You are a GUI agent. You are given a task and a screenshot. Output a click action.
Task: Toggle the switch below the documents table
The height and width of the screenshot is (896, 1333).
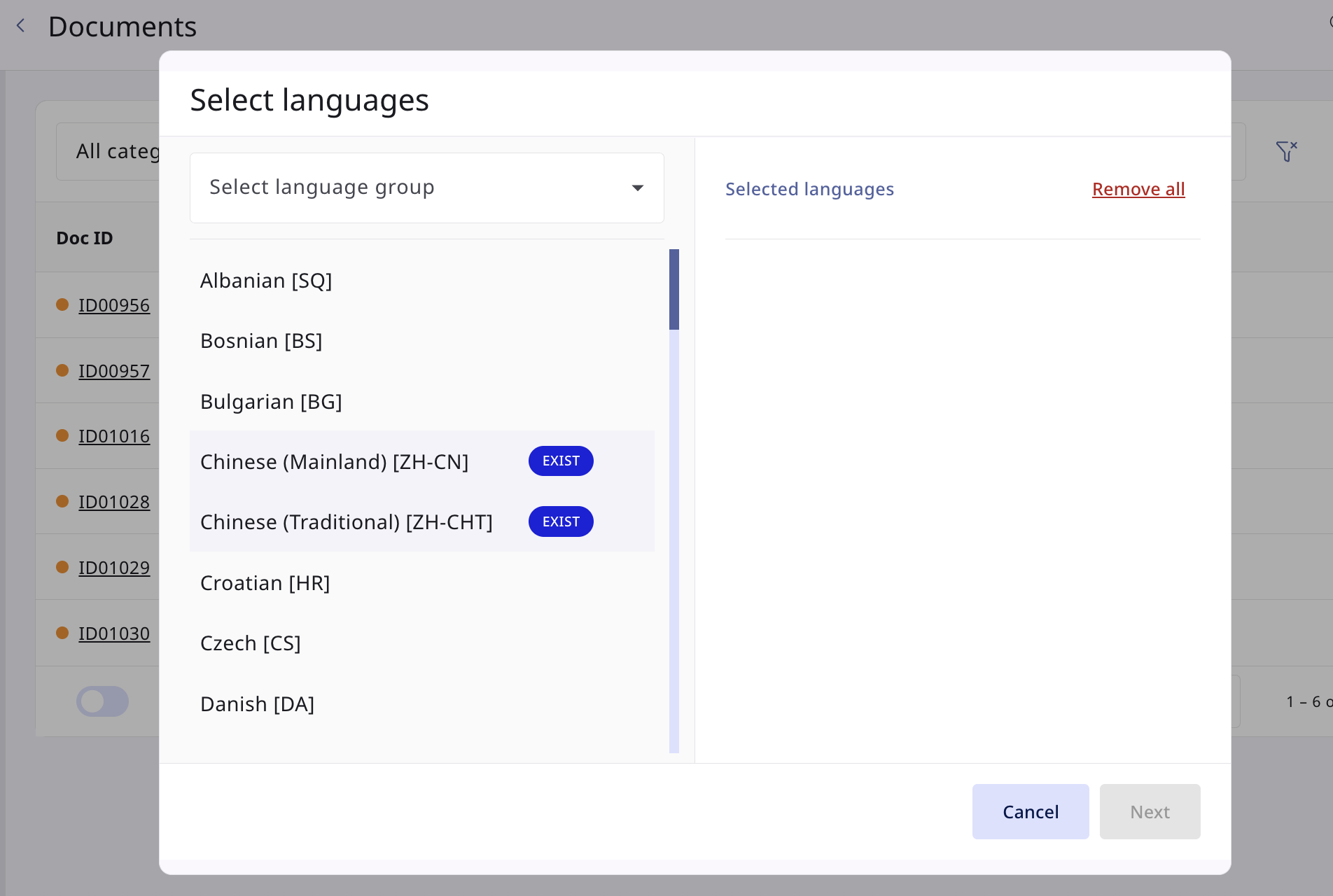point(102,701)
